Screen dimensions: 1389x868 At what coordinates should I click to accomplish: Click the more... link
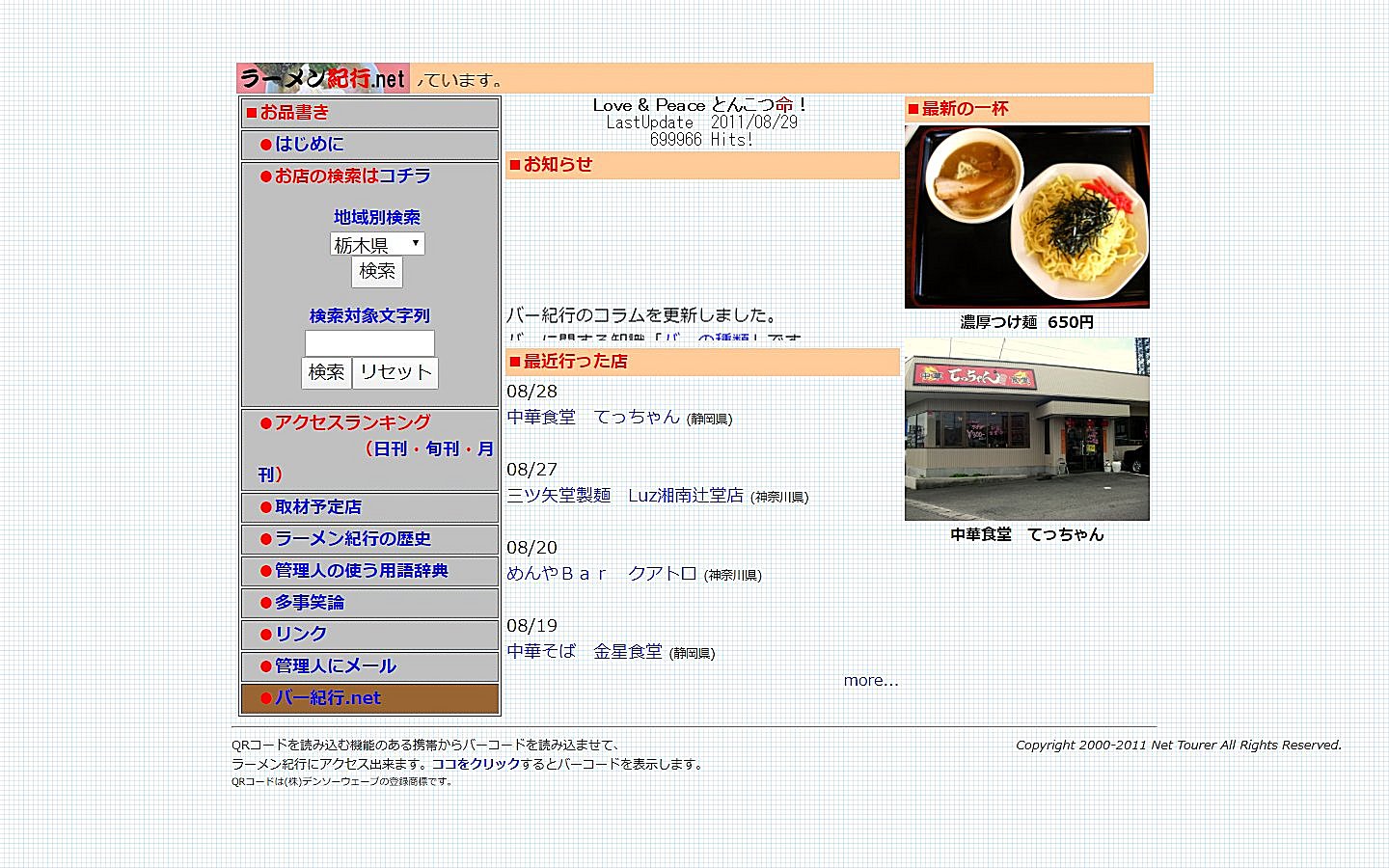871,680
